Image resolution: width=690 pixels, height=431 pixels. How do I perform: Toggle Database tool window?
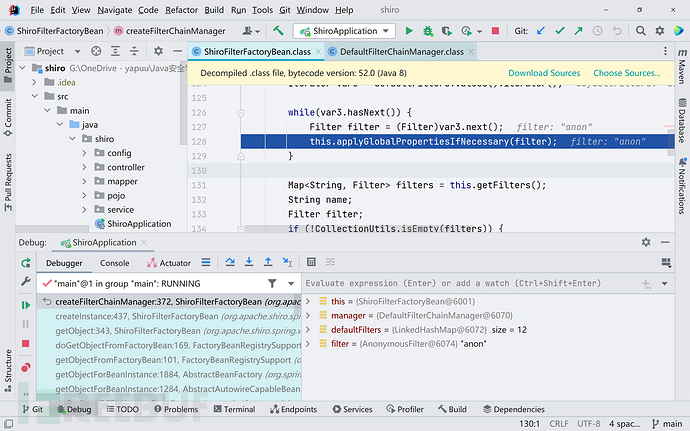[x=682, y=120]
